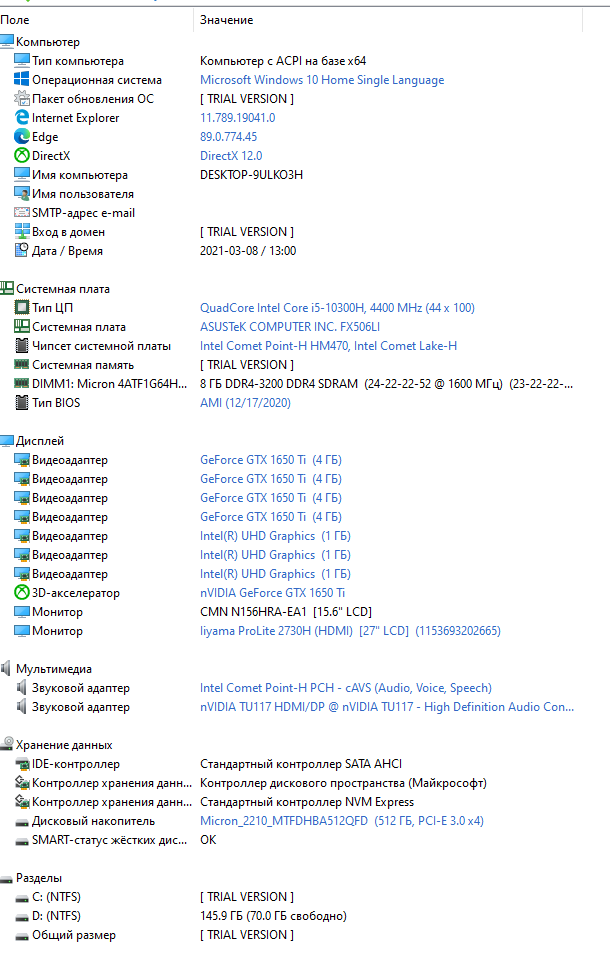Screen dimensions: 610x957
Task: Select the Стандартный контроллер SATA AHCI value
Action: tap(300, 764)
